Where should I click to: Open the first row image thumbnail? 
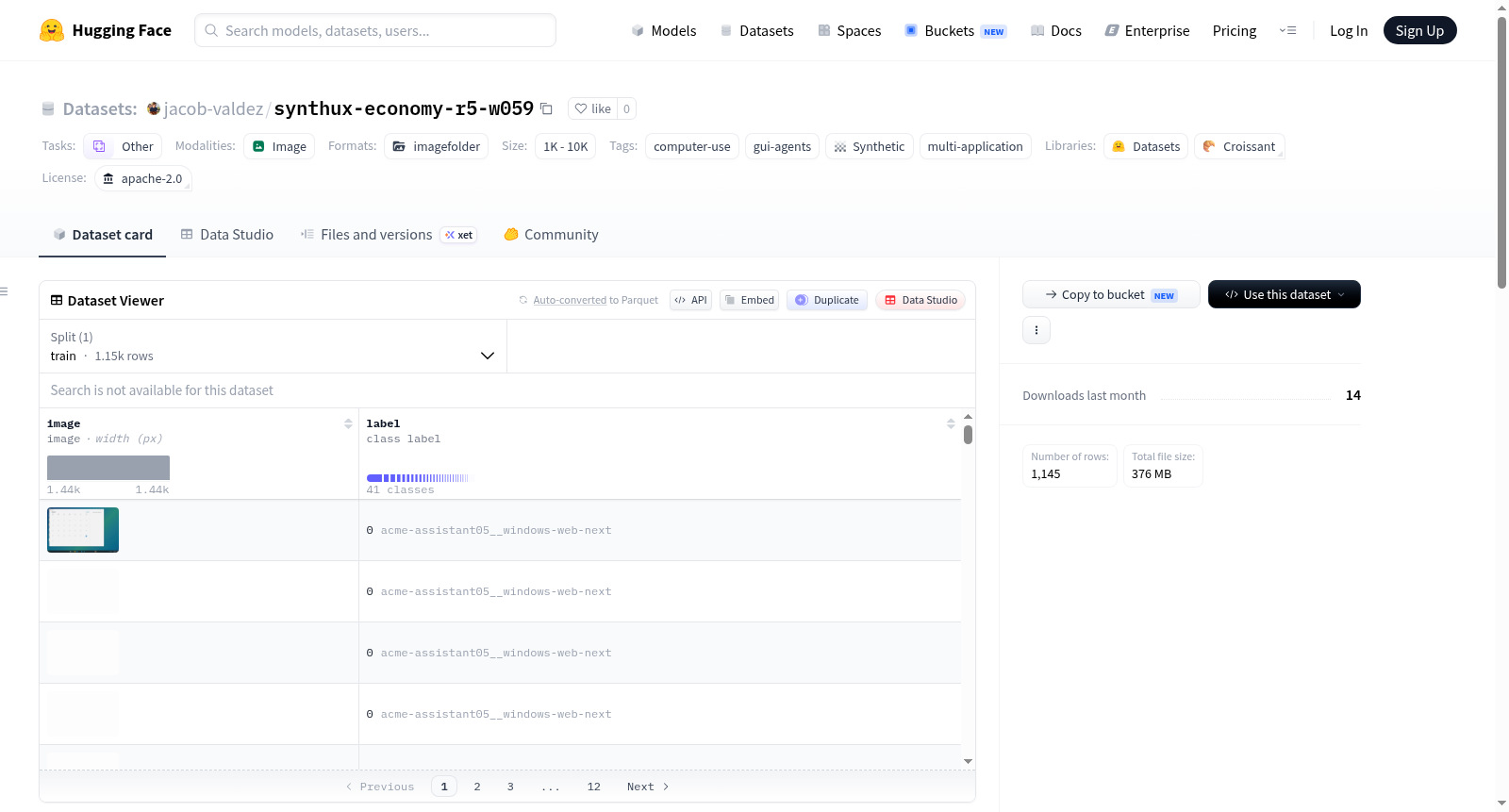pyautogui.click(x=83, y=530)
